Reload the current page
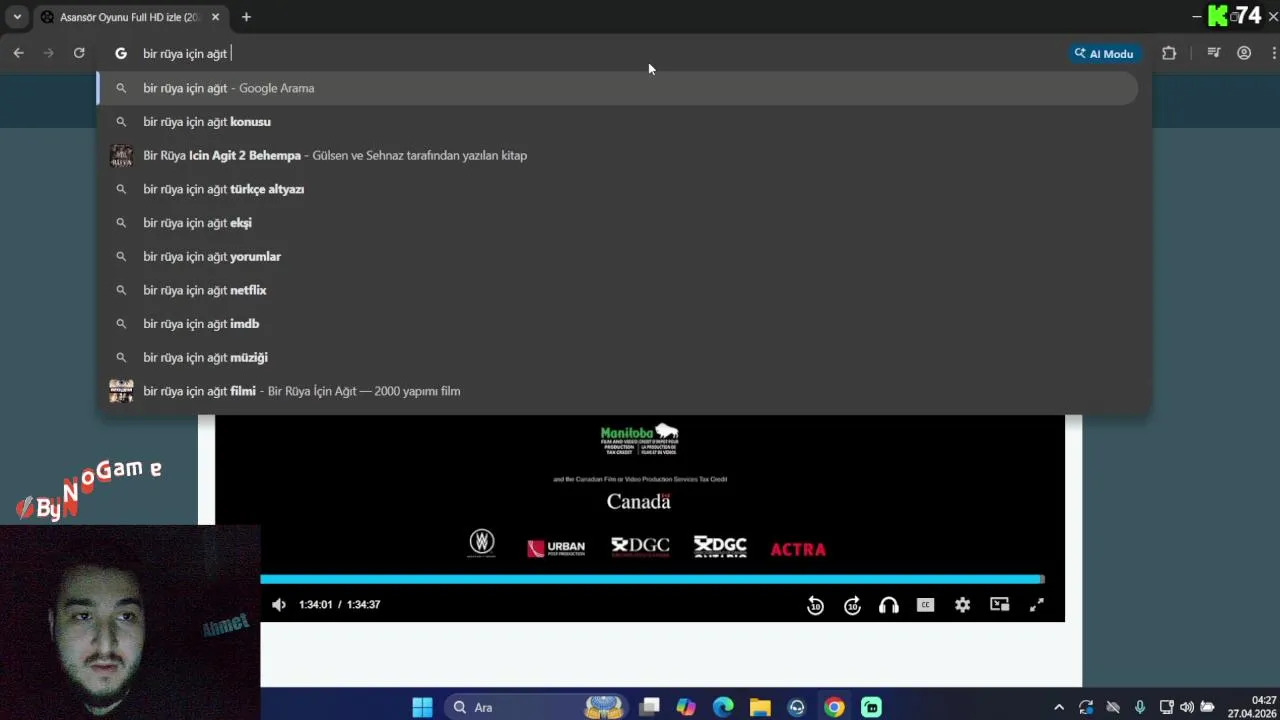Image resolution: width=1280 pixels, height=720 pixels. (79, 53)
